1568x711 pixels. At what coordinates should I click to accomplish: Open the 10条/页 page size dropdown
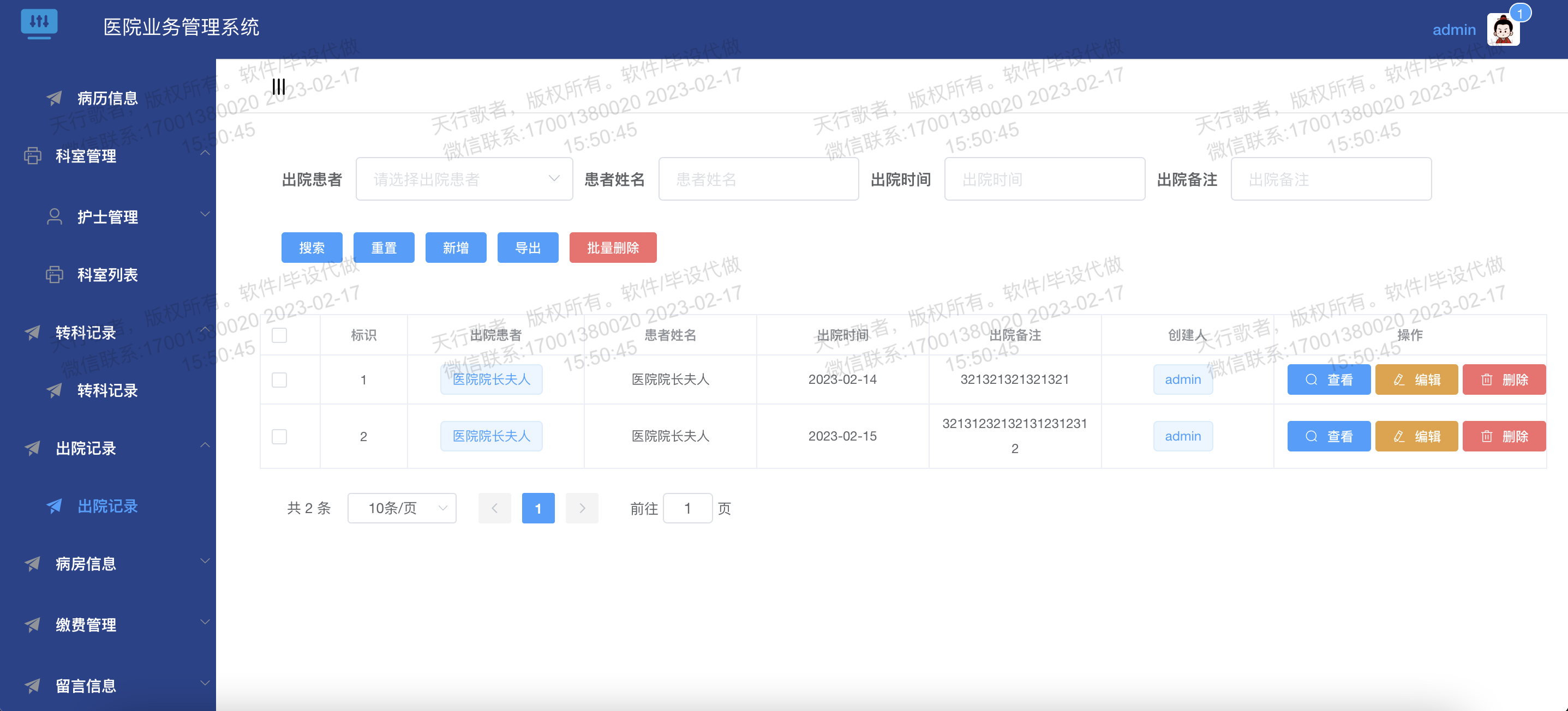pos(402,508)
